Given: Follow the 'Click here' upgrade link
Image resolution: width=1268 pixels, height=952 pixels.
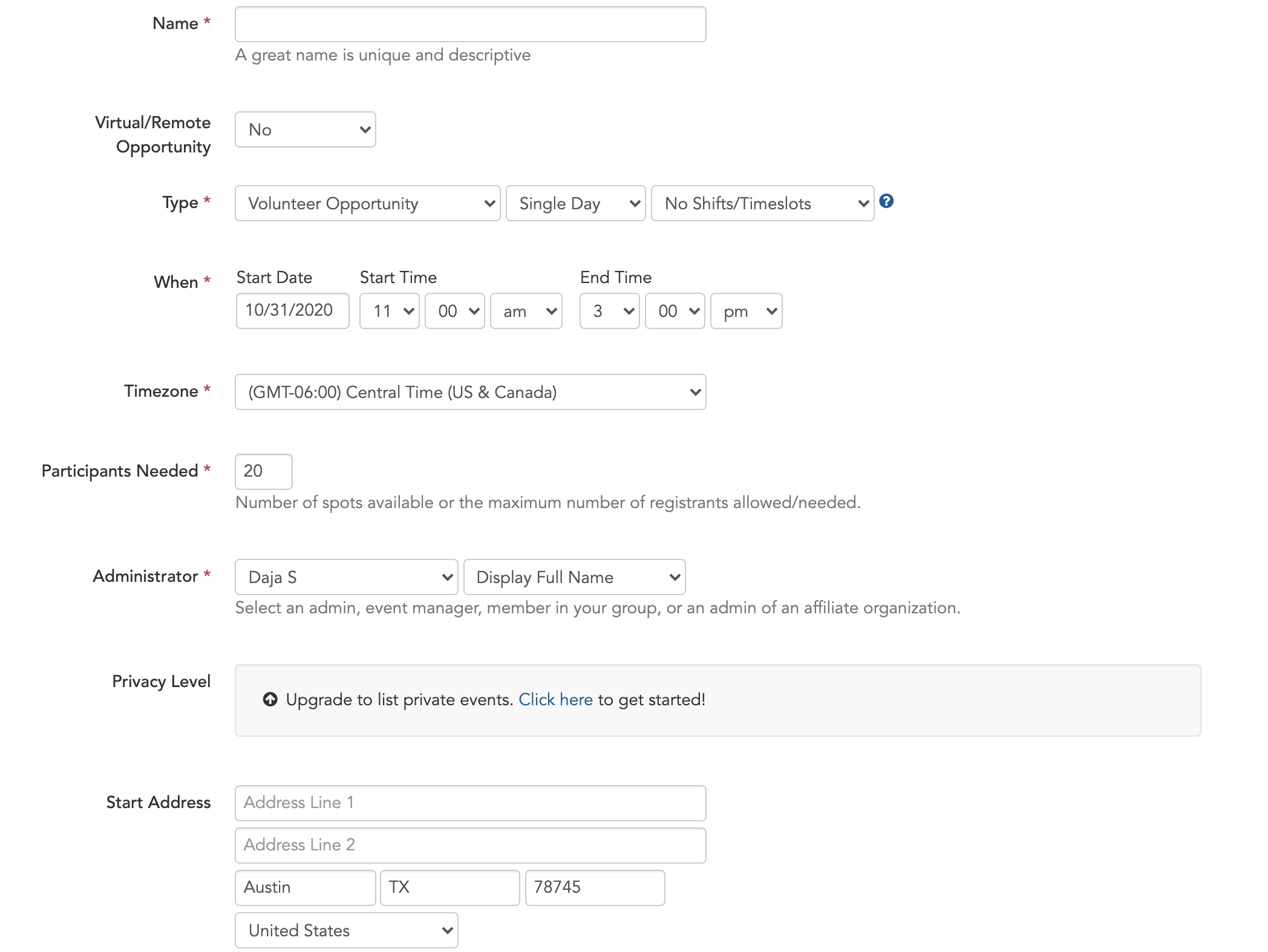Looking at the screenshot, I should point(555,700).
